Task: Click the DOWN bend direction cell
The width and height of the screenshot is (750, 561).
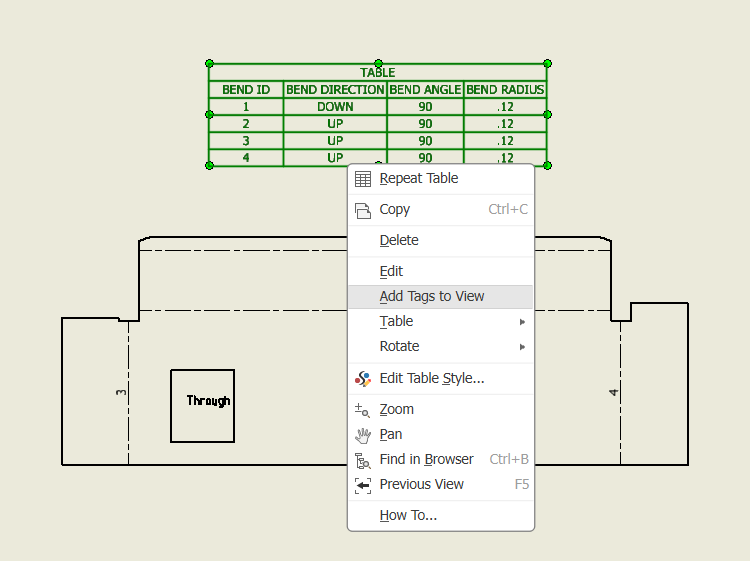Action: click(x=335, y=107)
